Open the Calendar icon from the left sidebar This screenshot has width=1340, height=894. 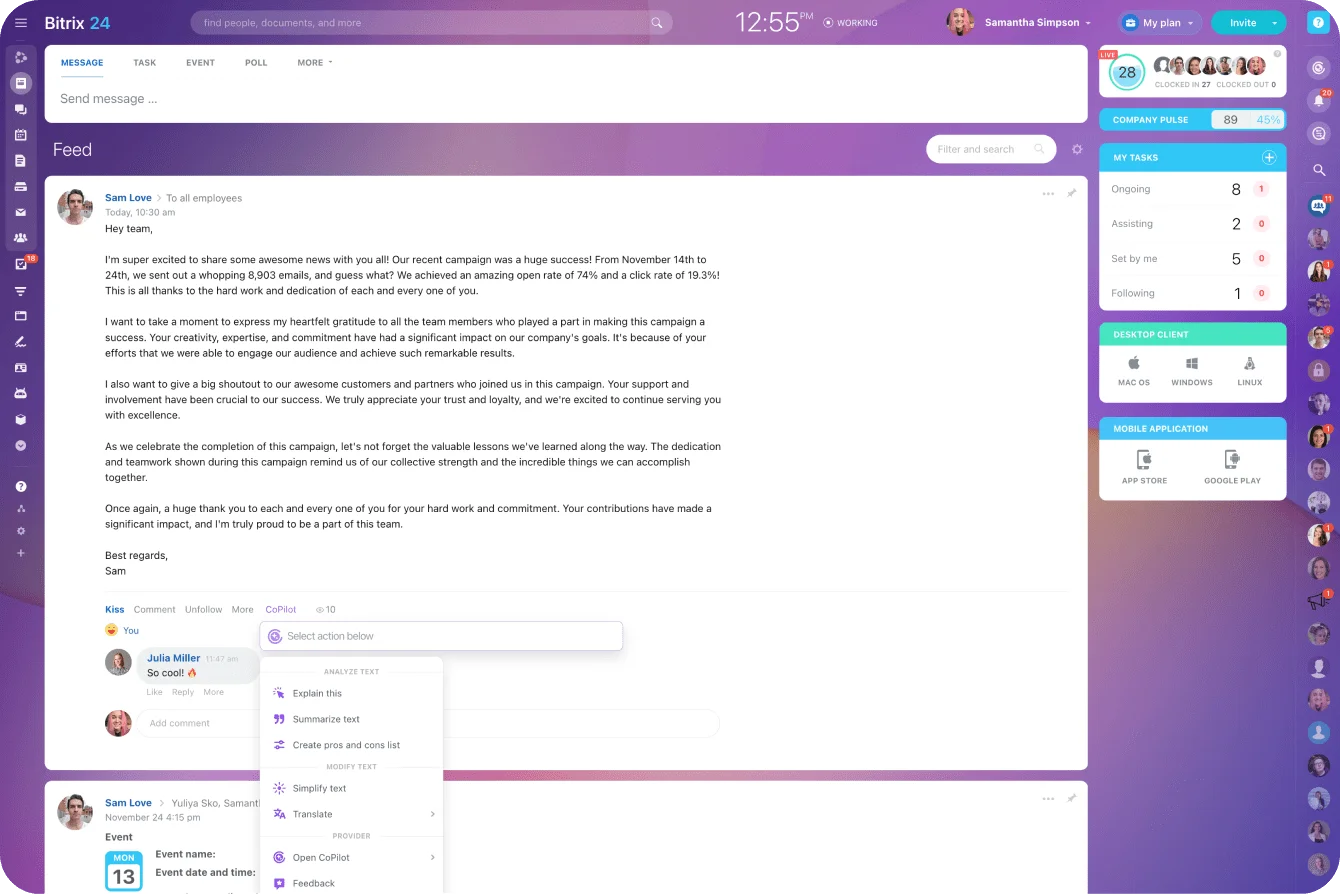(20, 135)
